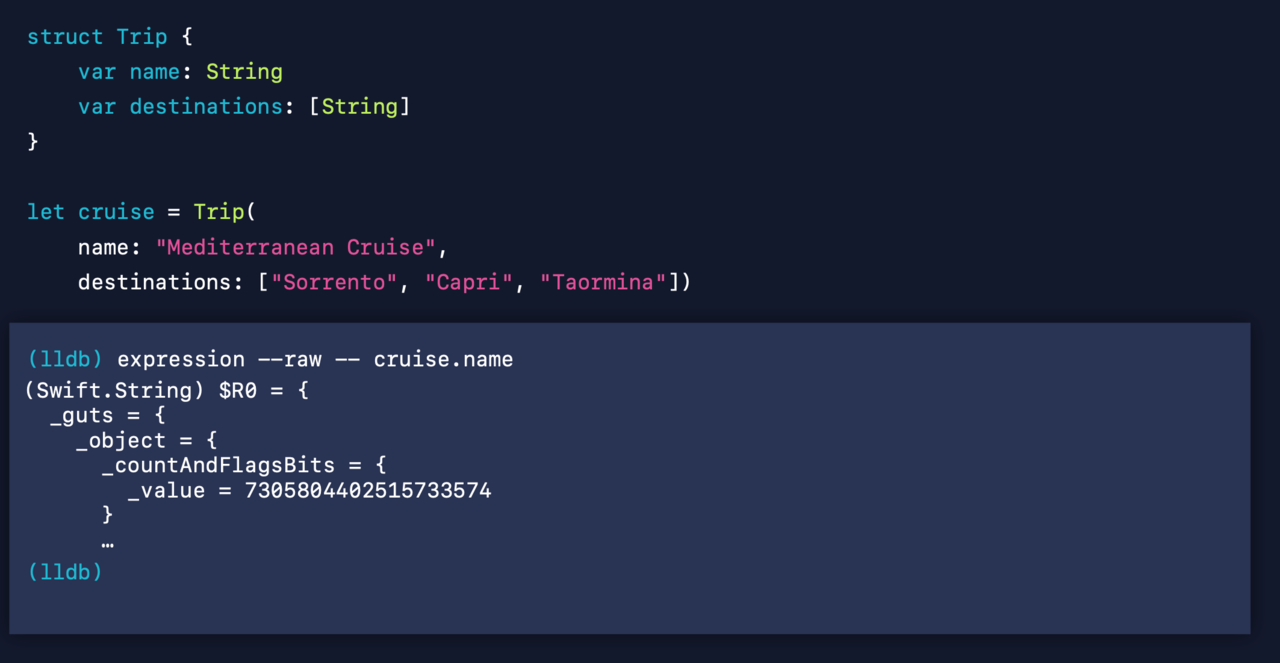The width and height of the screenshot is (1280, 663).
Task: Click the _countAndFlagsBits field line
Action: [243, 465]
